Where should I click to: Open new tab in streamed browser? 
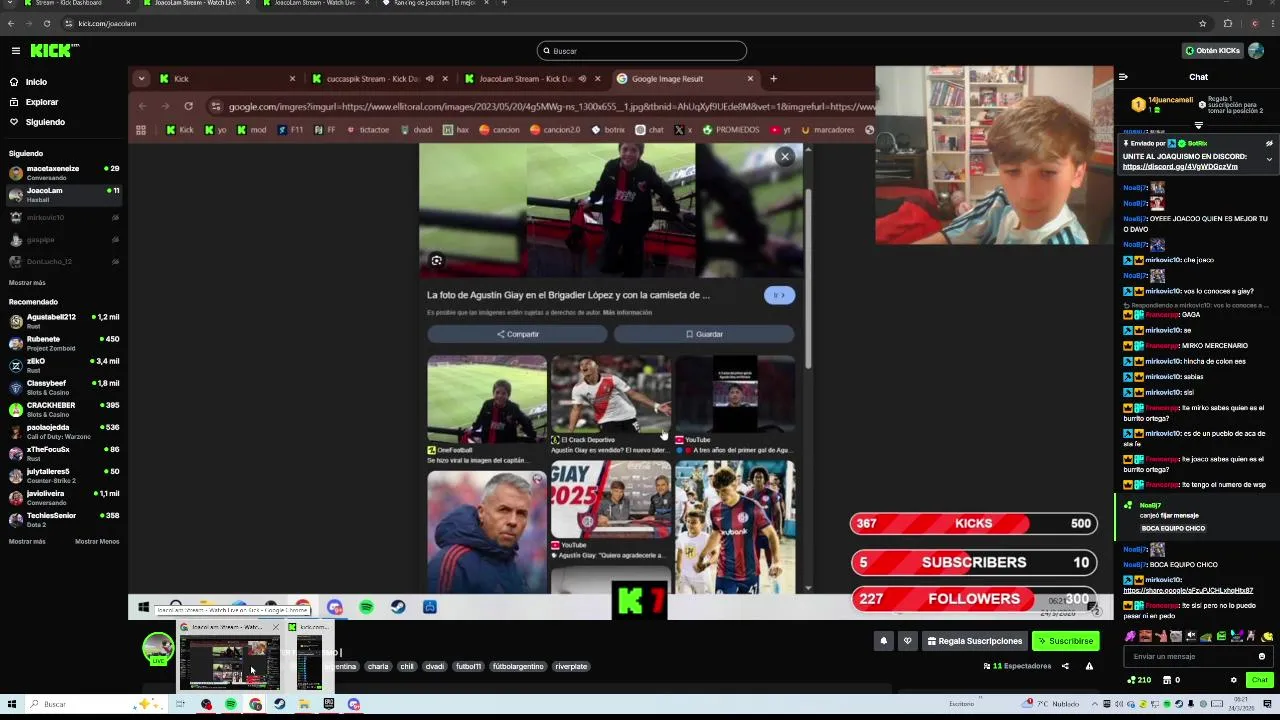773,78
